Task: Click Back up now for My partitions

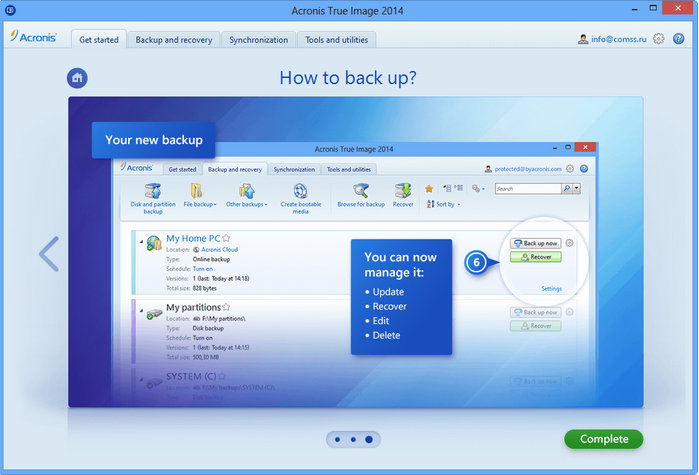Action: (535, 312)
